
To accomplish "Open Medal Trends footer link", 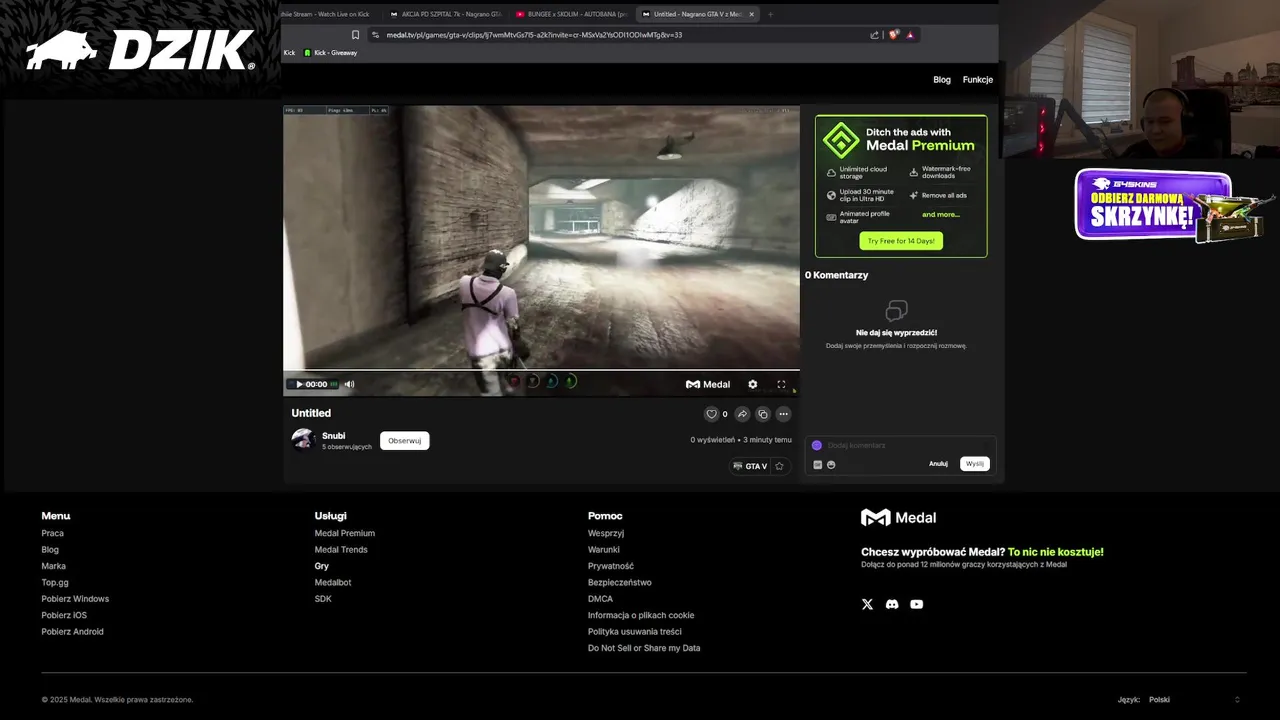I will point(341,550).
